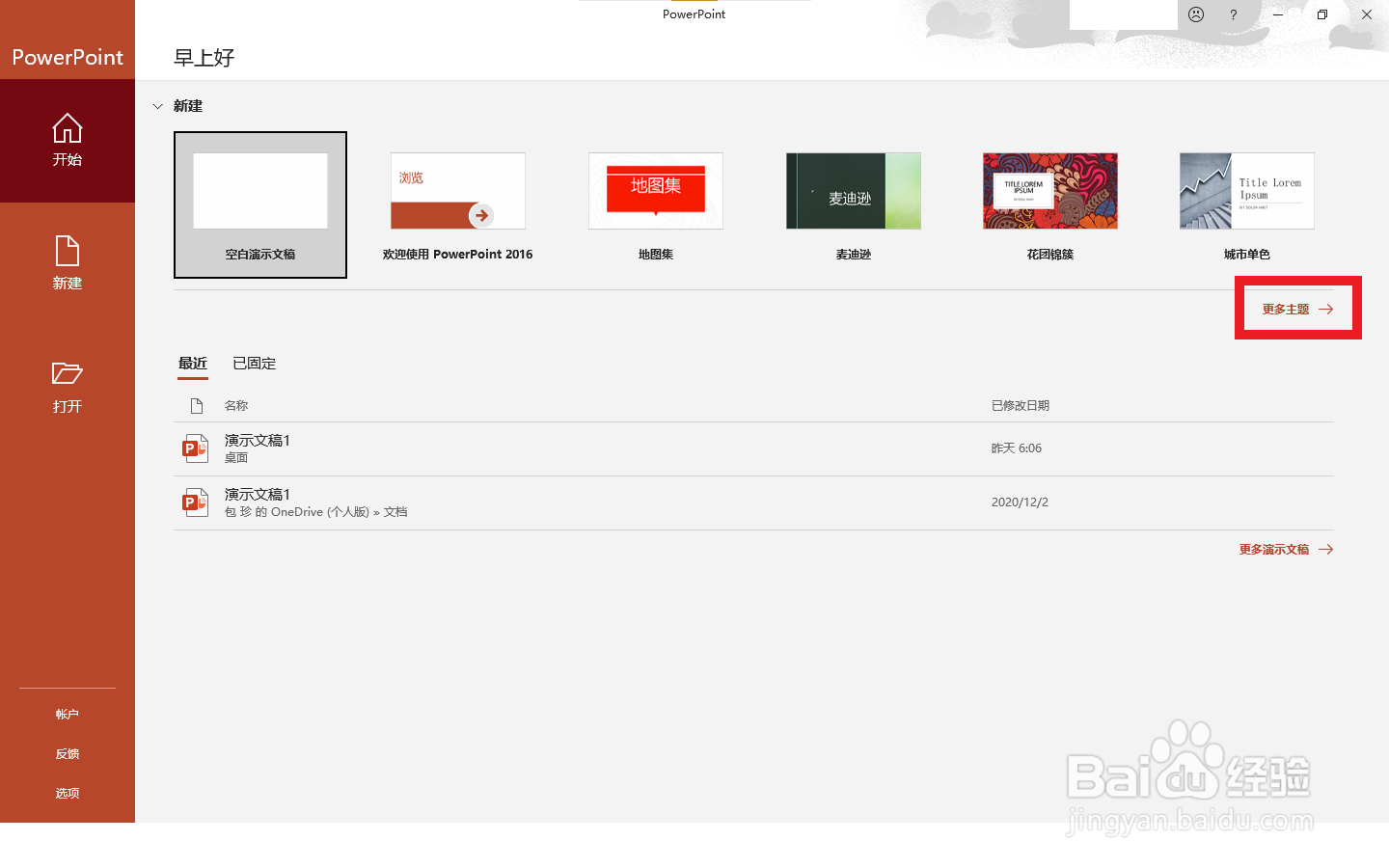Open 演示文稿1 from OneDrive 文档
This screenshot has height=868, width=1389.
coord(753,502)
